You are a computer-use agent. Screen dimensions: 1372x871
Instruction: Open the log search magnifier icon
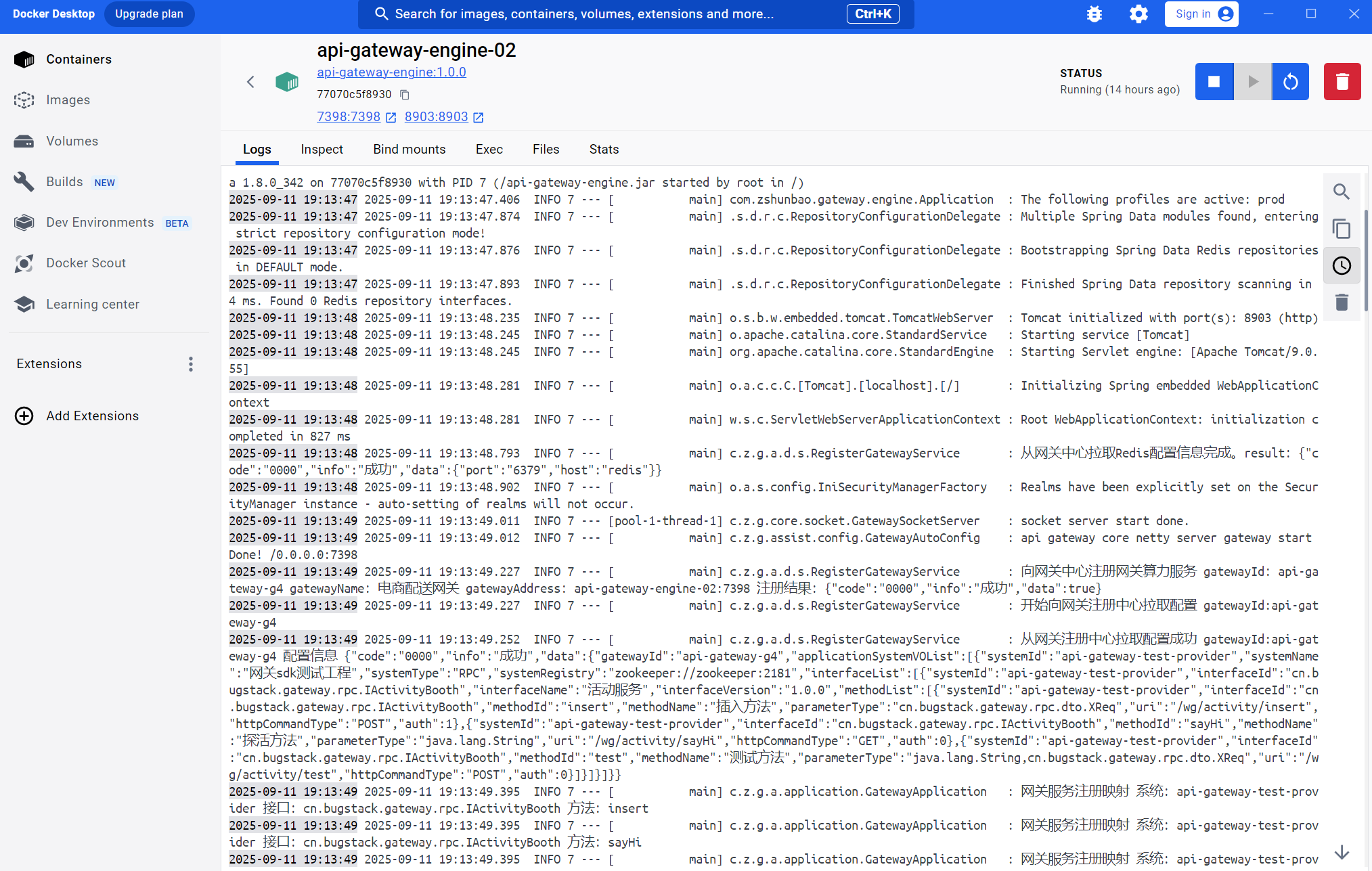1341,192
